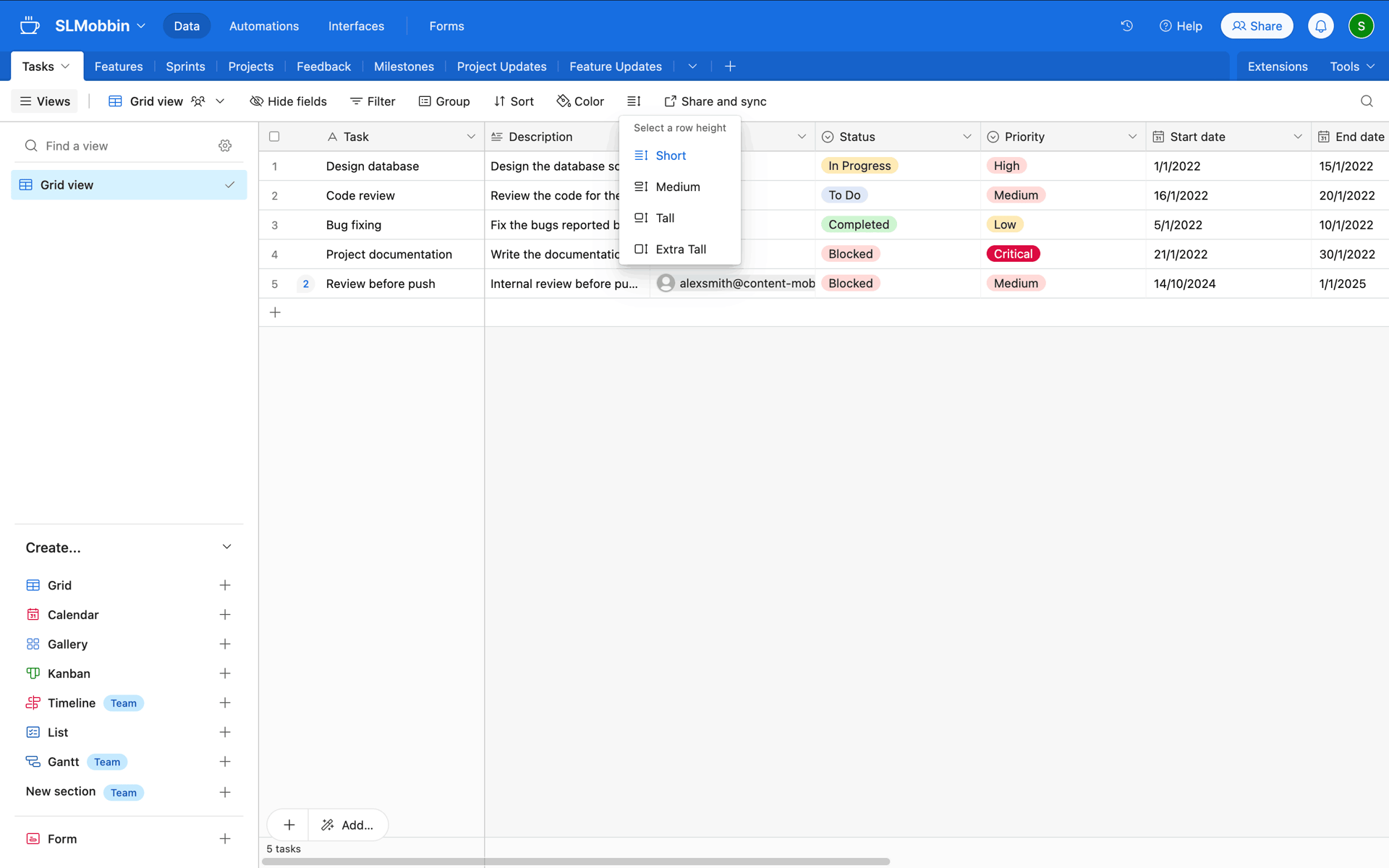
Task: Open the Automations tab
Action: coord(264,26)
